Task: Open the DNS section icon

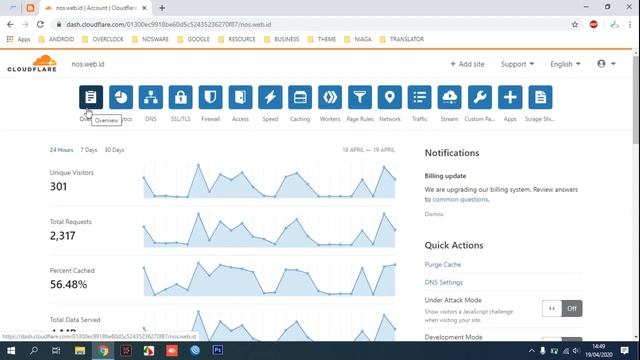Action: 151,97
